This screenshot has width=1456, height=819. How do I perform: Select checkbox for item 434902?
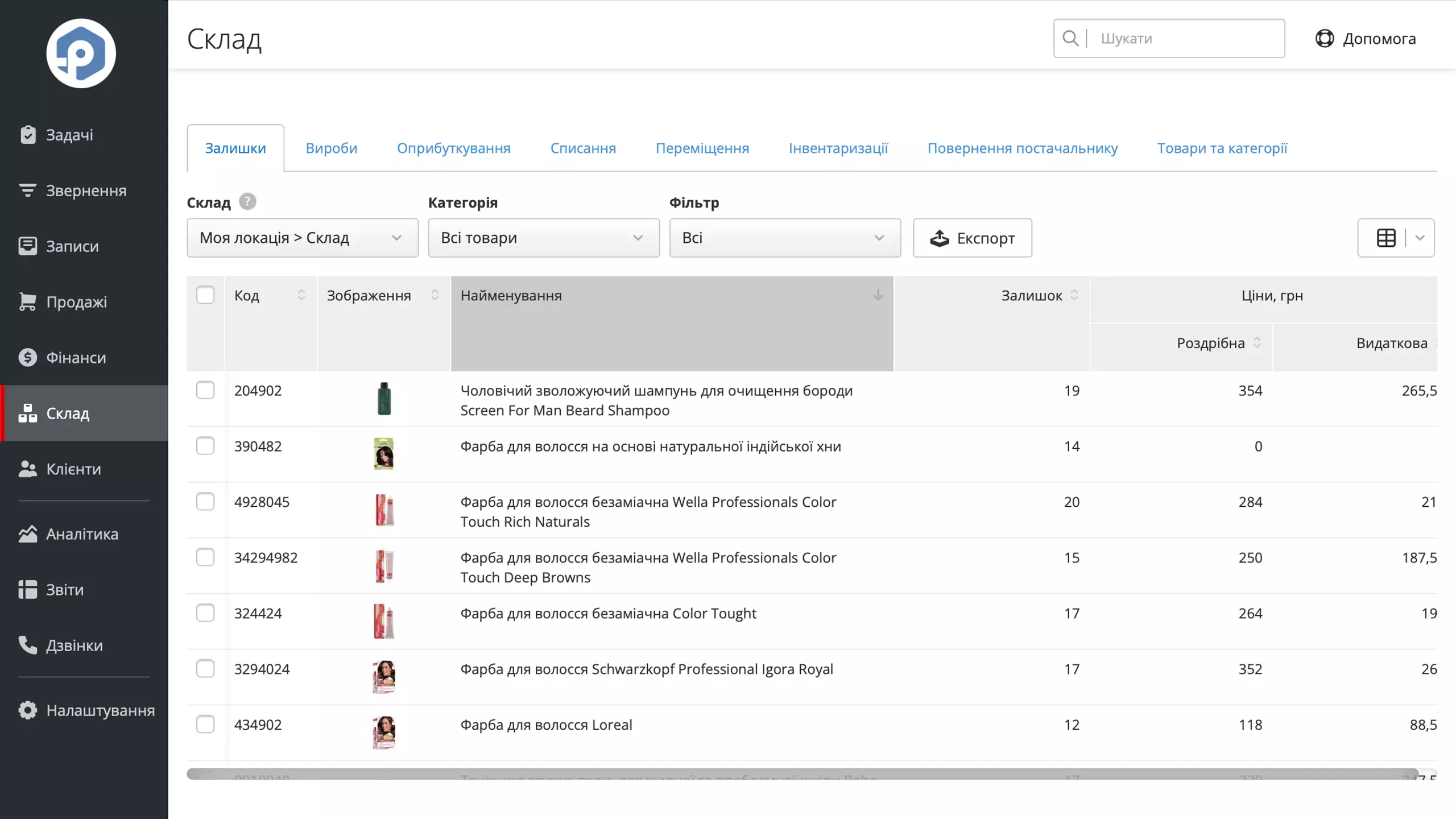(x=205, y=725)
